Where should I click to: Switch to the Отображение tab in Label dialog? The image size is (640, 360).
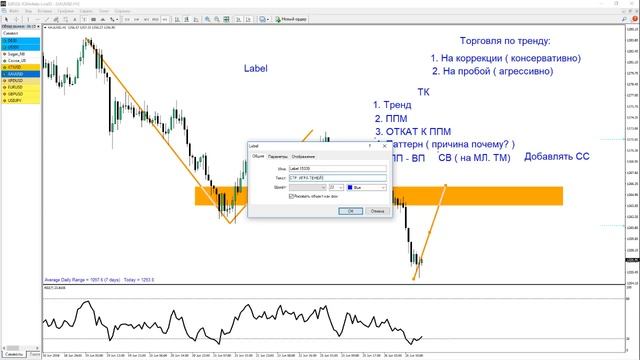(303, 157)
